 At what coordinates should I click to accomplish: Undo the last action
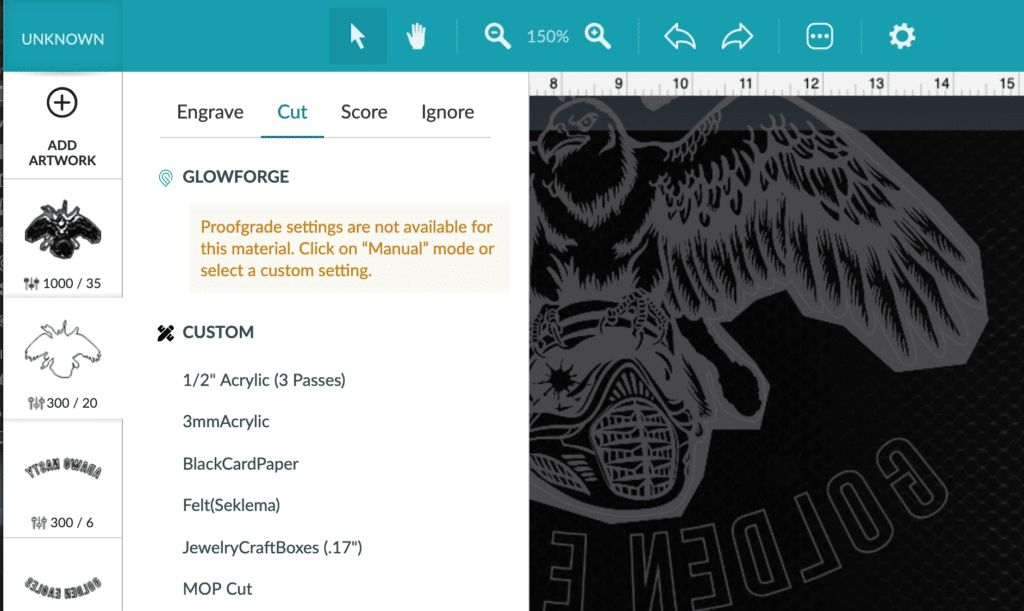click(680, 36)
